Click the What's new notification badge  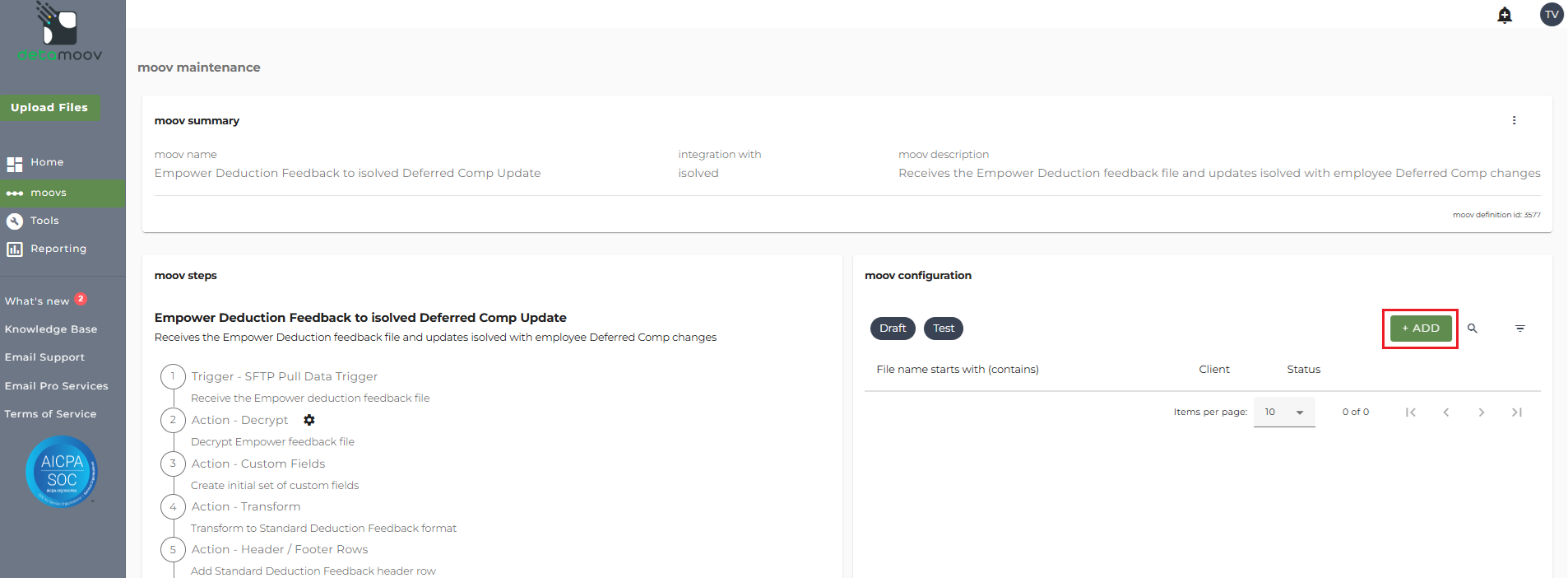[81, 299]
